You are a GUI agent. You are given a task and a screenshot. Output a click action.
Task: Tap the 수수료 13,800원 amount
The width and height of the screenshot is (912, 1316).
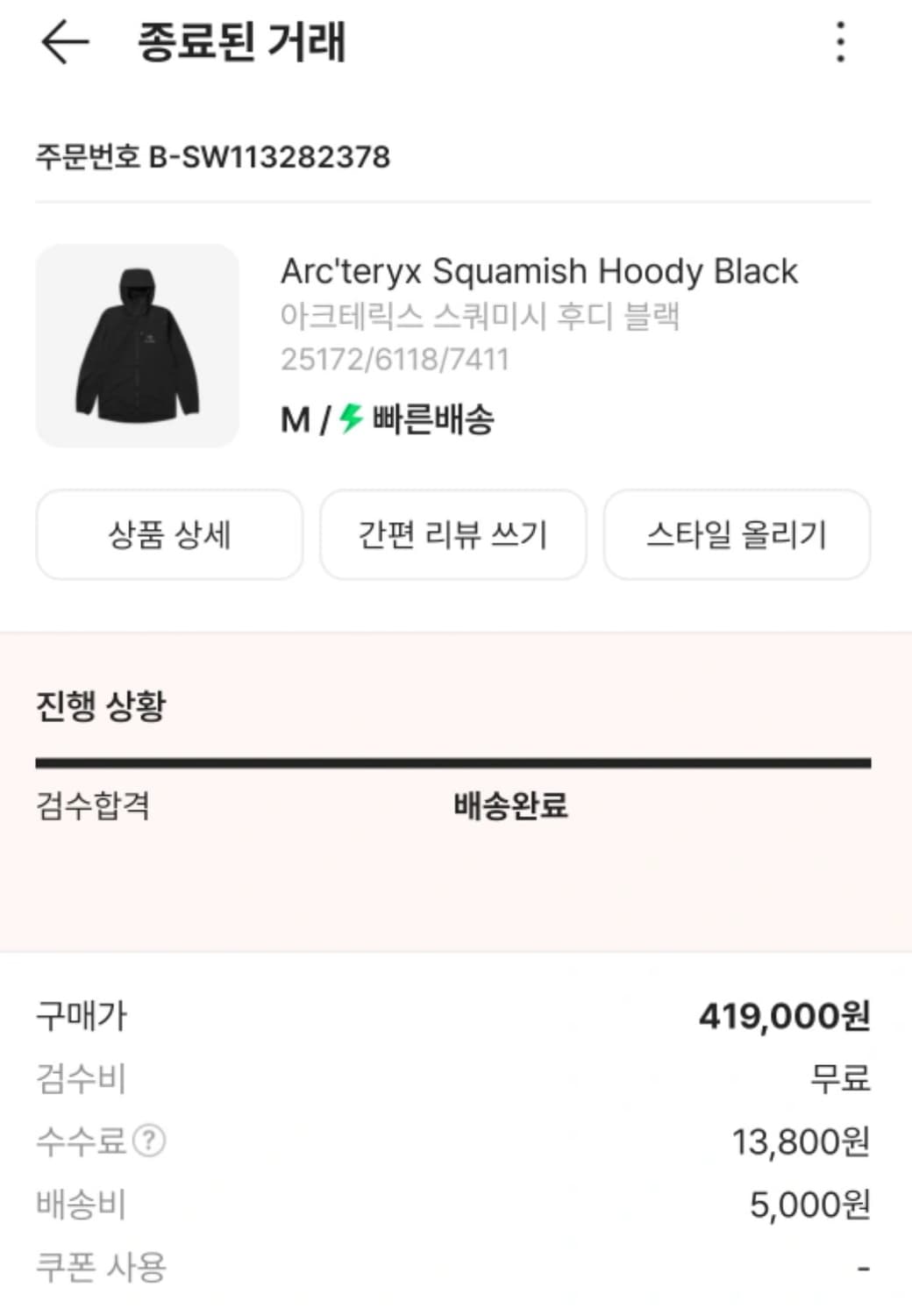[x=801, y=1141]
